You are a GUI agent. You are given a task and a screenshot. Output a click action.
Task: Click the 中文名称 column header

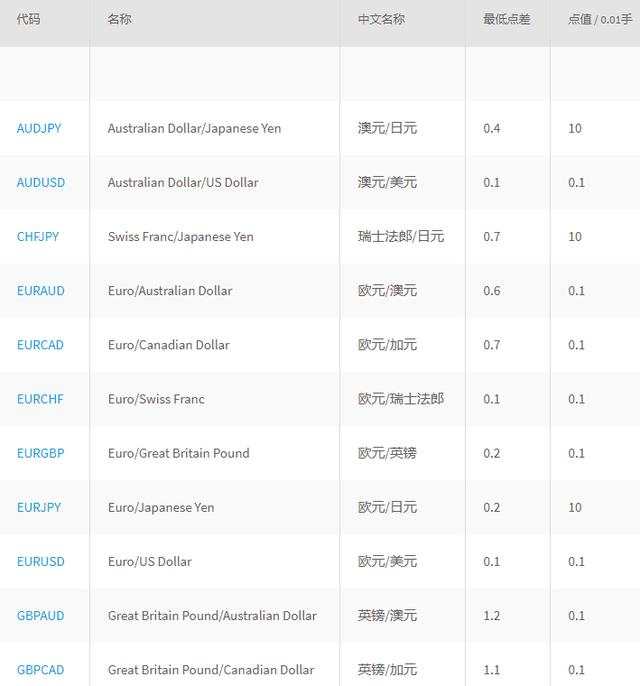coord(381,19)
